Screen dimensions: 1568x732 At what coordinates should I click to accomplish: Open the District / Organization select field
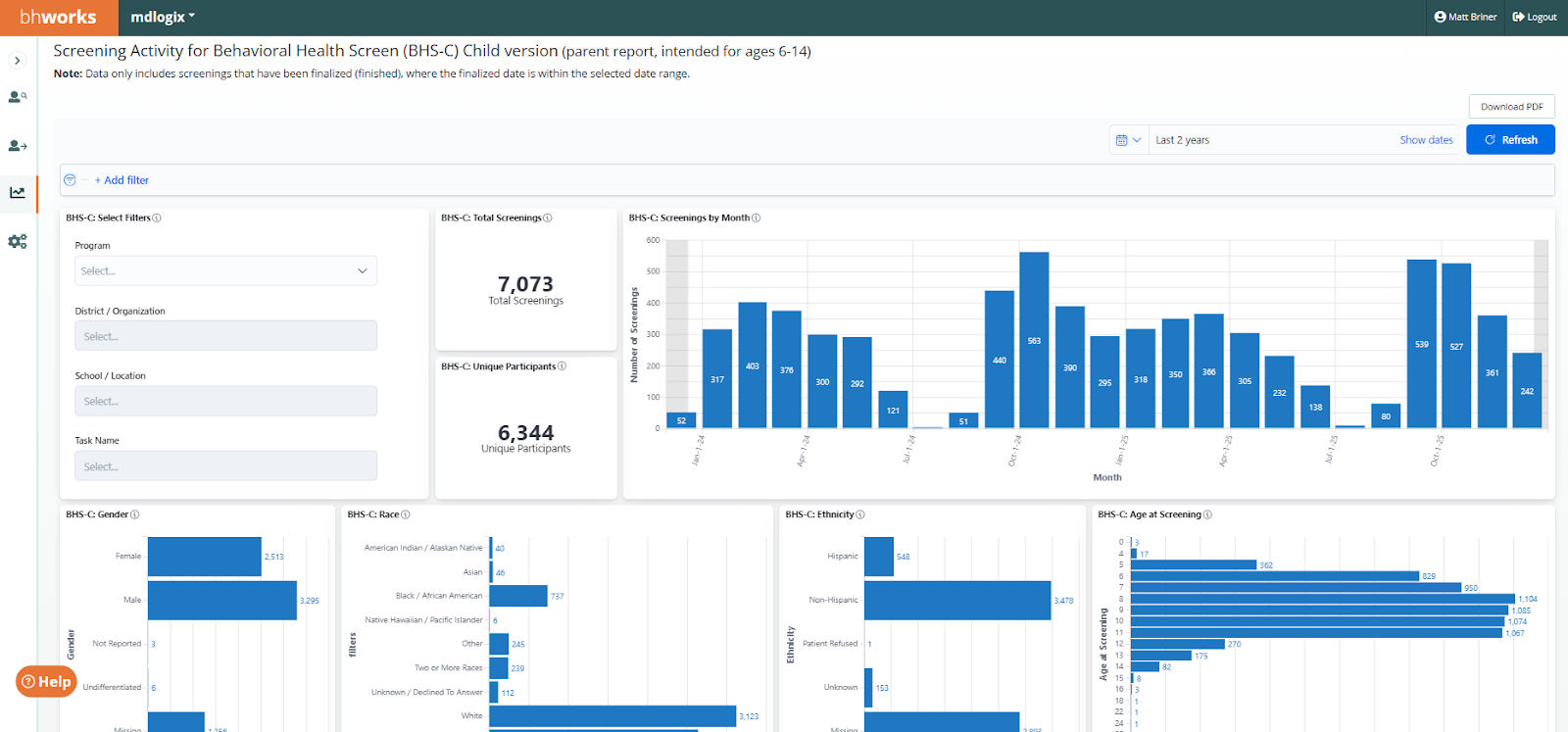pos(226,336)
